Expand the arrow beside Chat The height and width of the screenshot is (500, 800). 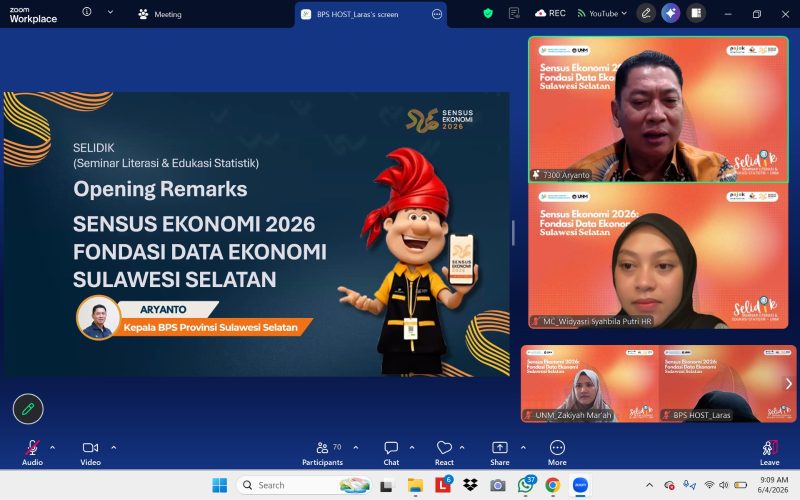point(412,447)
